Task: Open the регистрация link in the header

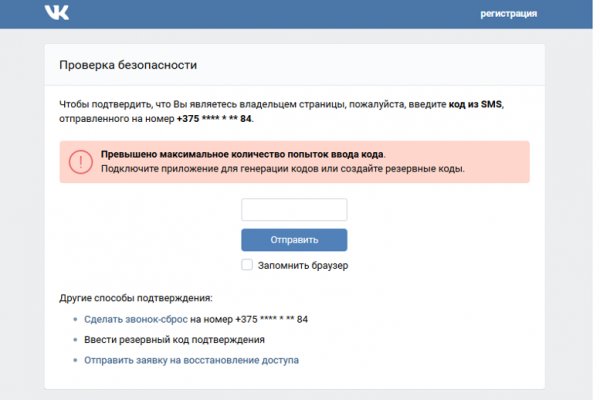Action: [x=508, y=13]
